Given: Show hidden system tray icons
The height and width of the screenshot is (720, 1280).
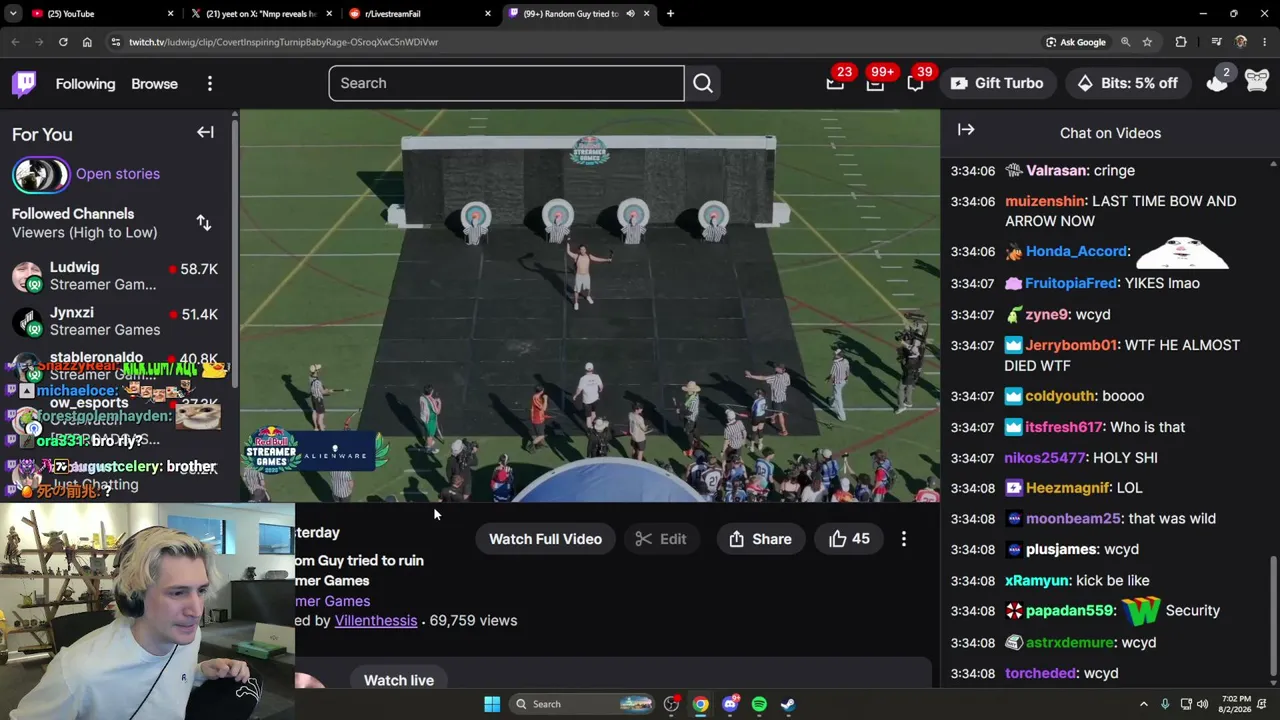Looking at the screenshot, I should click(x=1144, y=704).
